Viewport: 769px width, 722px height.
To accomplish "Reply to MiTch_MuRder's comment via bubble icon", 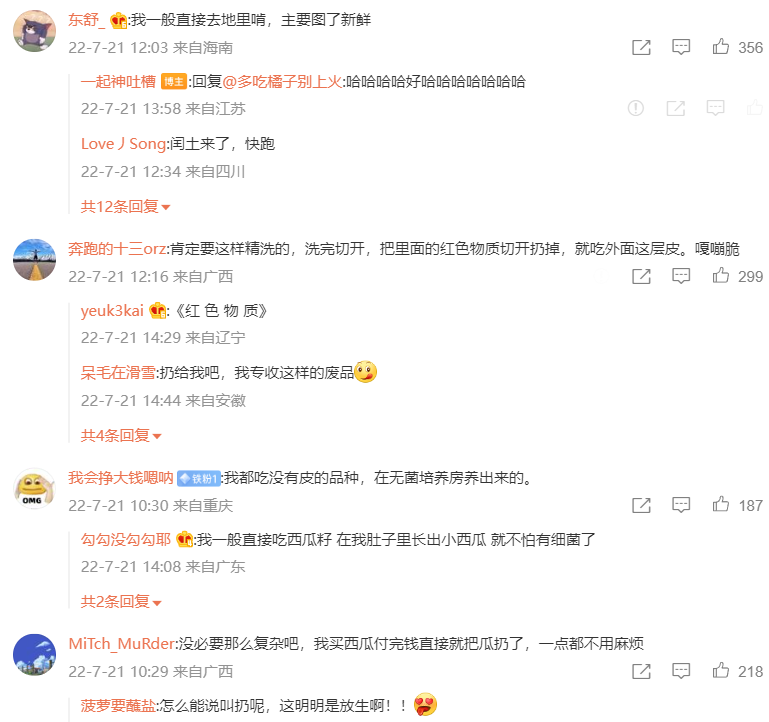I will click(681, 671).
